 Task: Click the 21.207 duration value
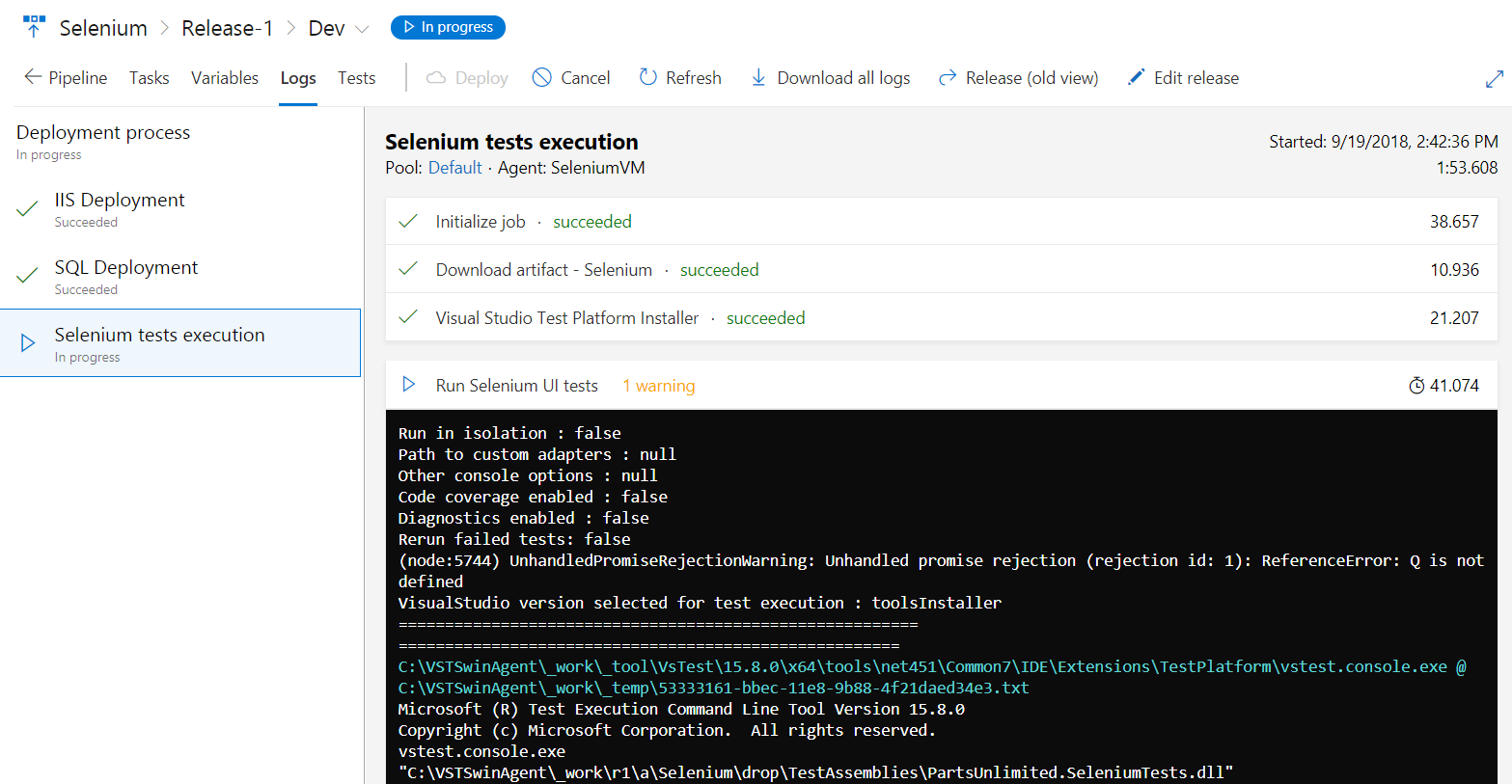(x=1454, y=318)
